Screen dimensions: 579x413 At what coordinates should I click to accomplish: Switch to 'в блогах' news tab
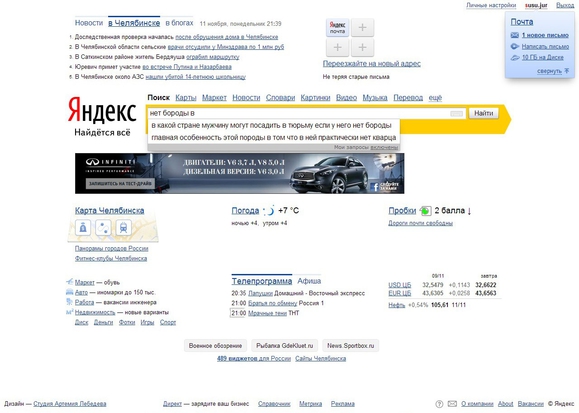[x=179, y=23]
